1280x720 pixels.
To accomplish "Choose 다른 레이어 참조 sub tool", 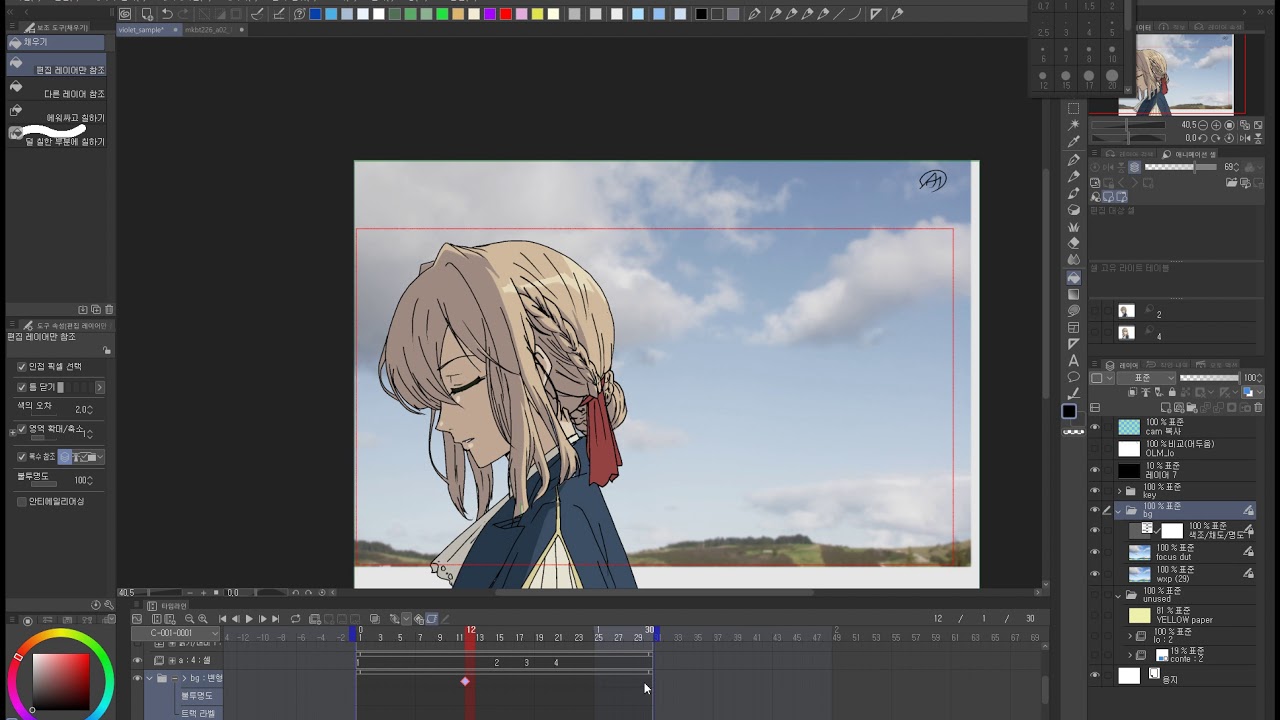I will coord(56,91).
